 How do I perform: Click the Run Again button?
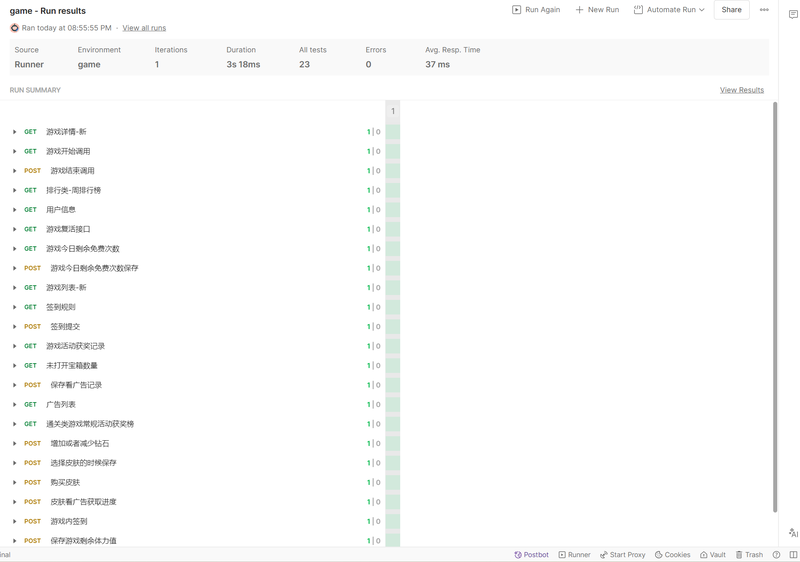pyautogui.click(x=536, y=10)
